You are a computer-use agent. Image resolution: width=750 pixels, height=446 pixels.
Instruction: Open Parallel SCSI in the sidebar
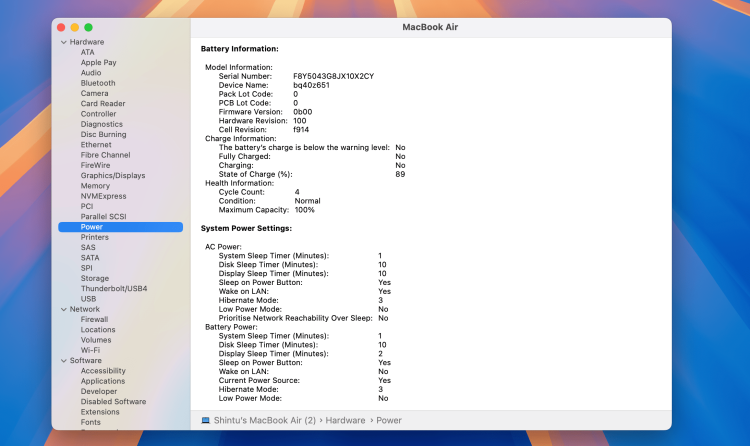(x=103, y=217)
